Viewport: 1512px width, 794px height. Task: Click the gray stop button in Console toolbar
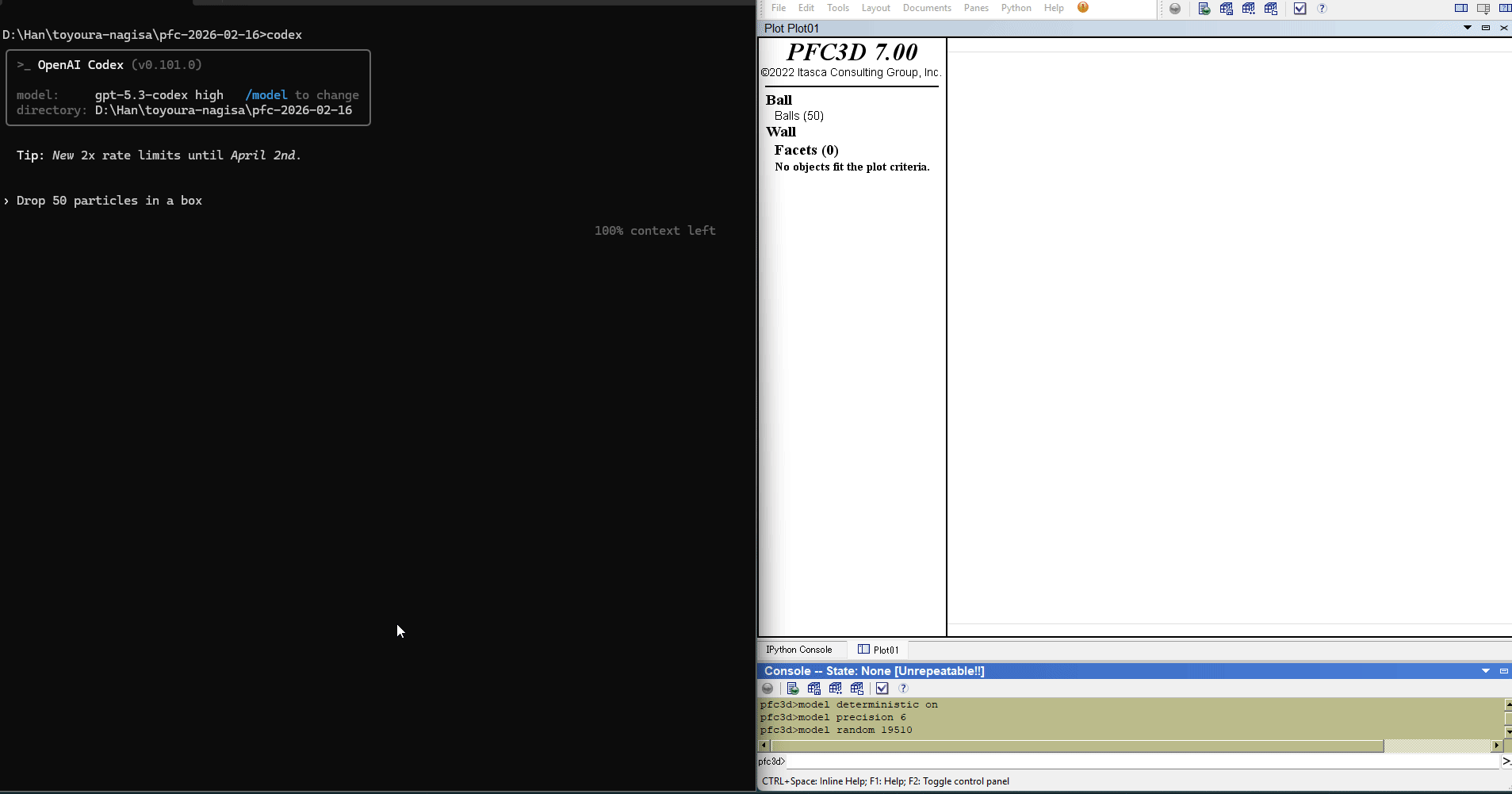(x=767, y=689)
